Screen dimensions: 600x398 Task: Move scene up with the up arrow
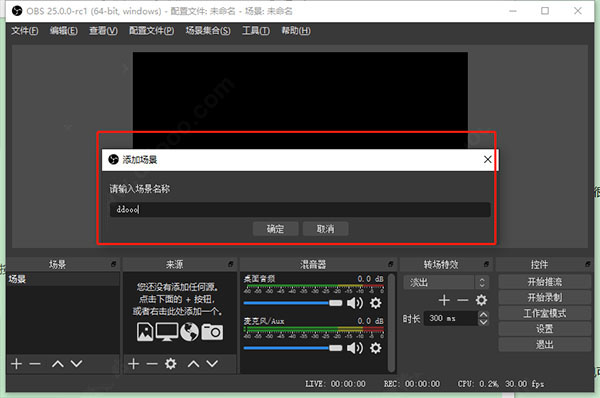58,364
